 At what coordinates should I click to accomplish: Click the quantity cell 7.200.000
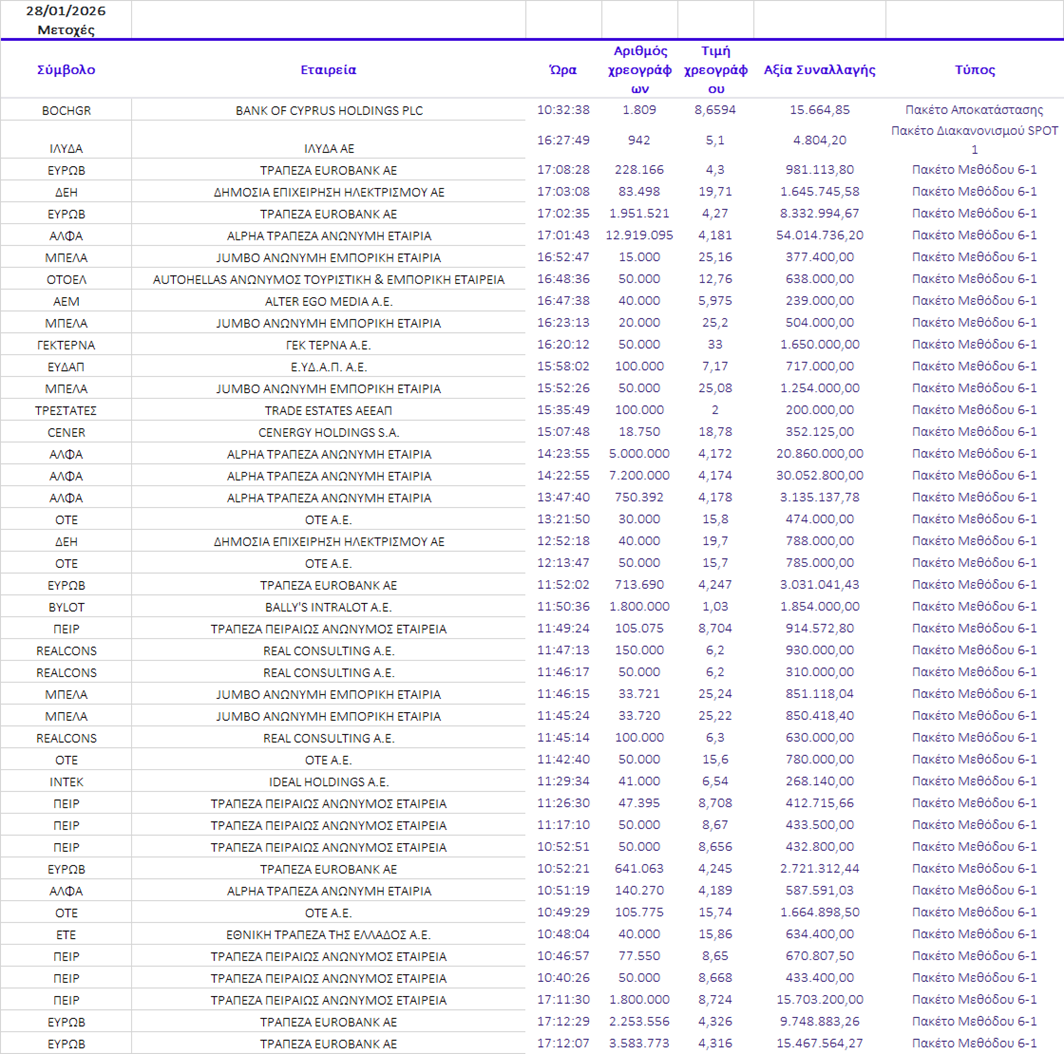(639, 475)
